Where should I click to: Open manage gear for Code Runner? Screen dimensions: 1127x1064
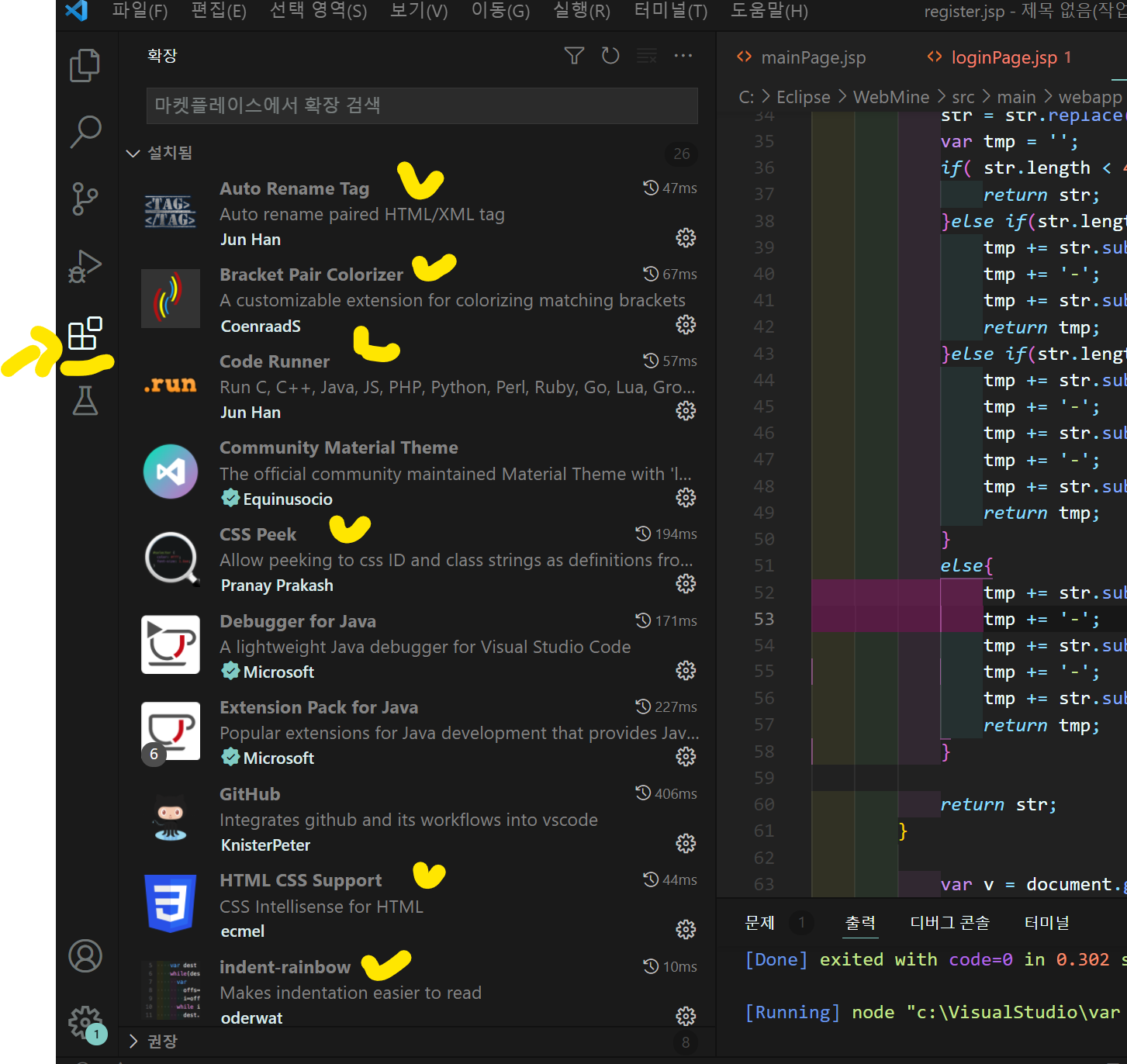686,410
